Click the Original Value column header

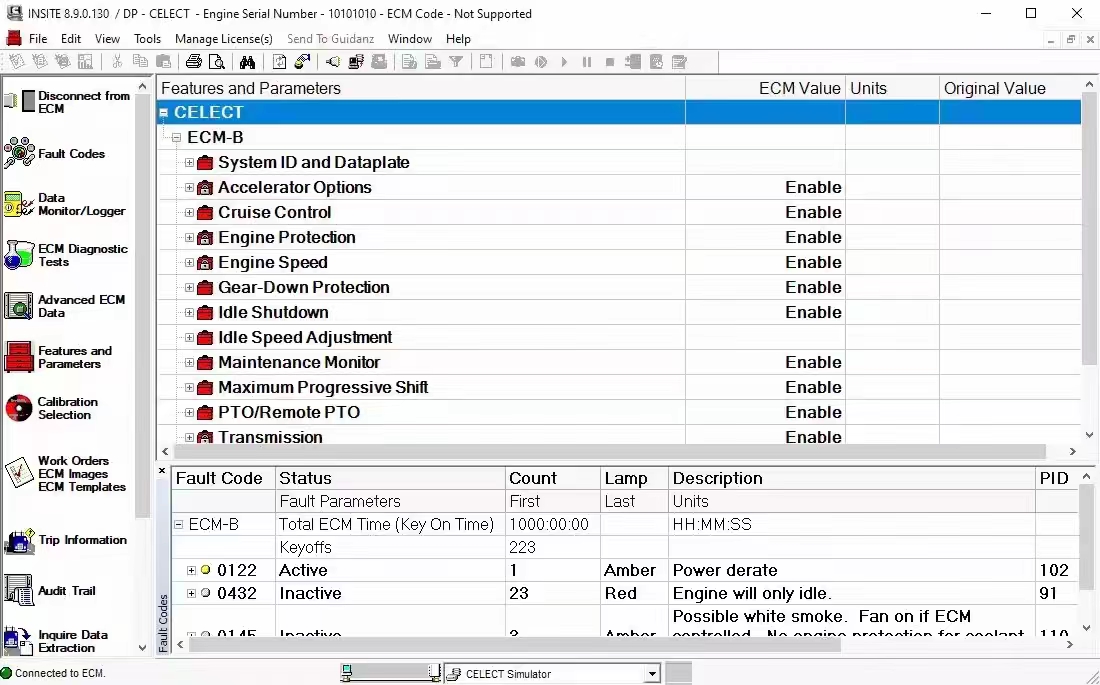click(x=1010, y=88)
